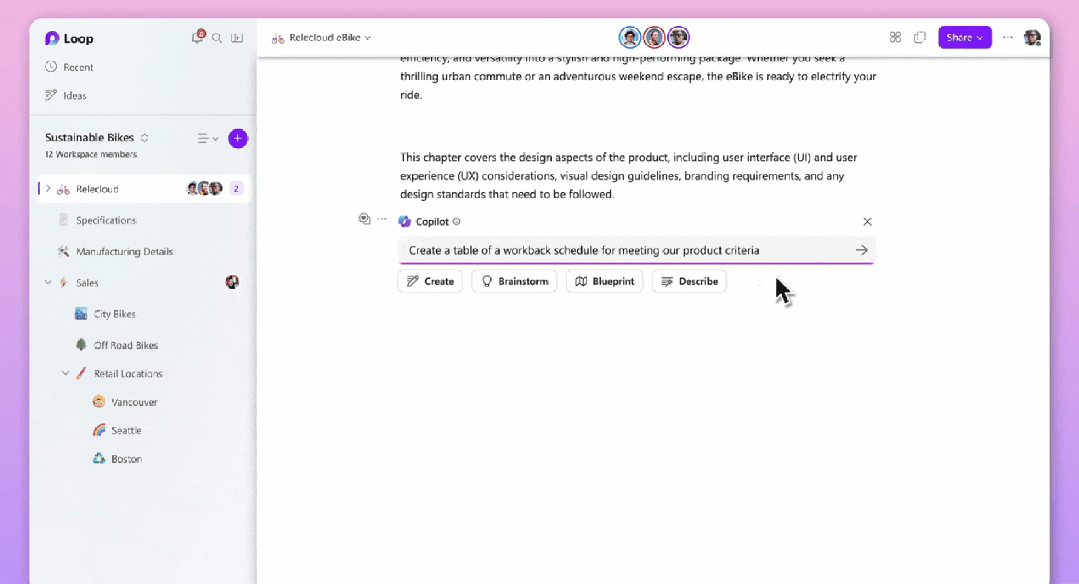
Task: View Relecloud page collaborator avatars
Action: (205, 188)
